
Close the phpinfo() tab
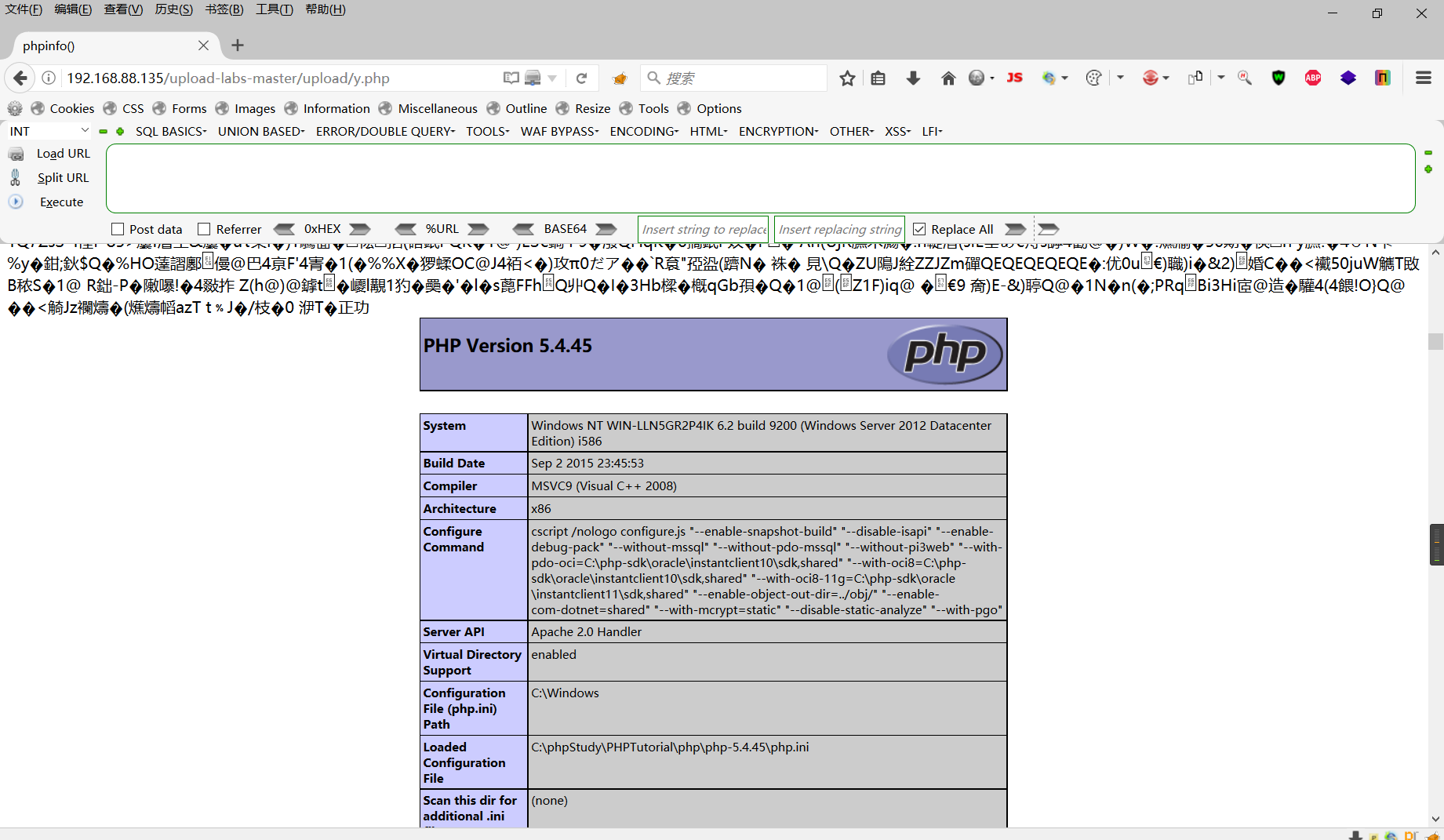click(x=203, y=45)
